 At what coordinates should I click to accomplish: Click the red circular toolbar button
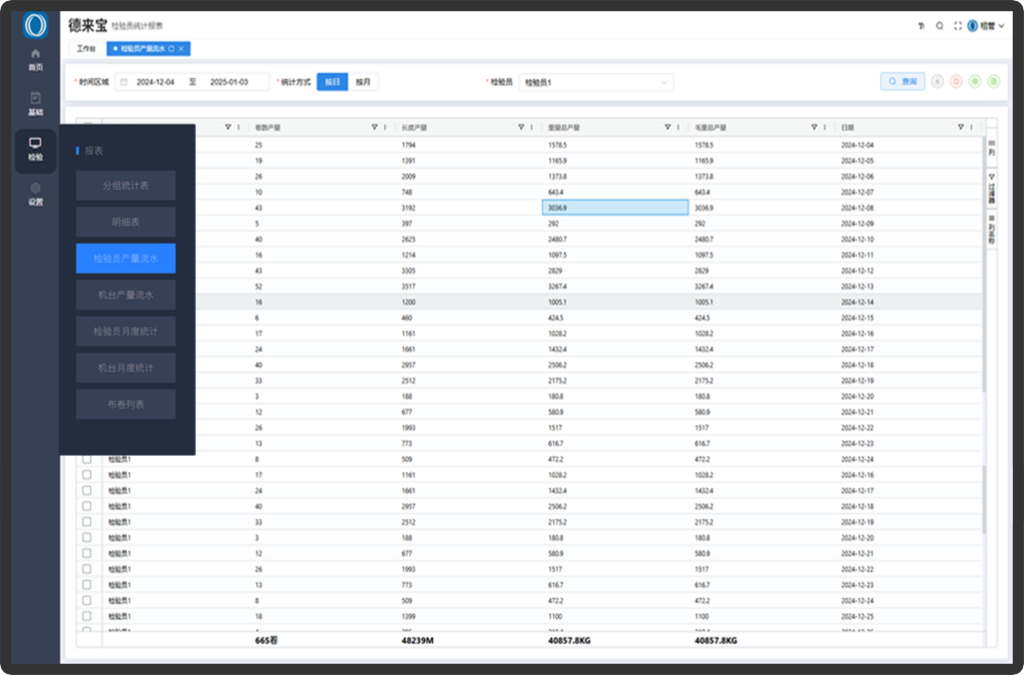(956, 82)
